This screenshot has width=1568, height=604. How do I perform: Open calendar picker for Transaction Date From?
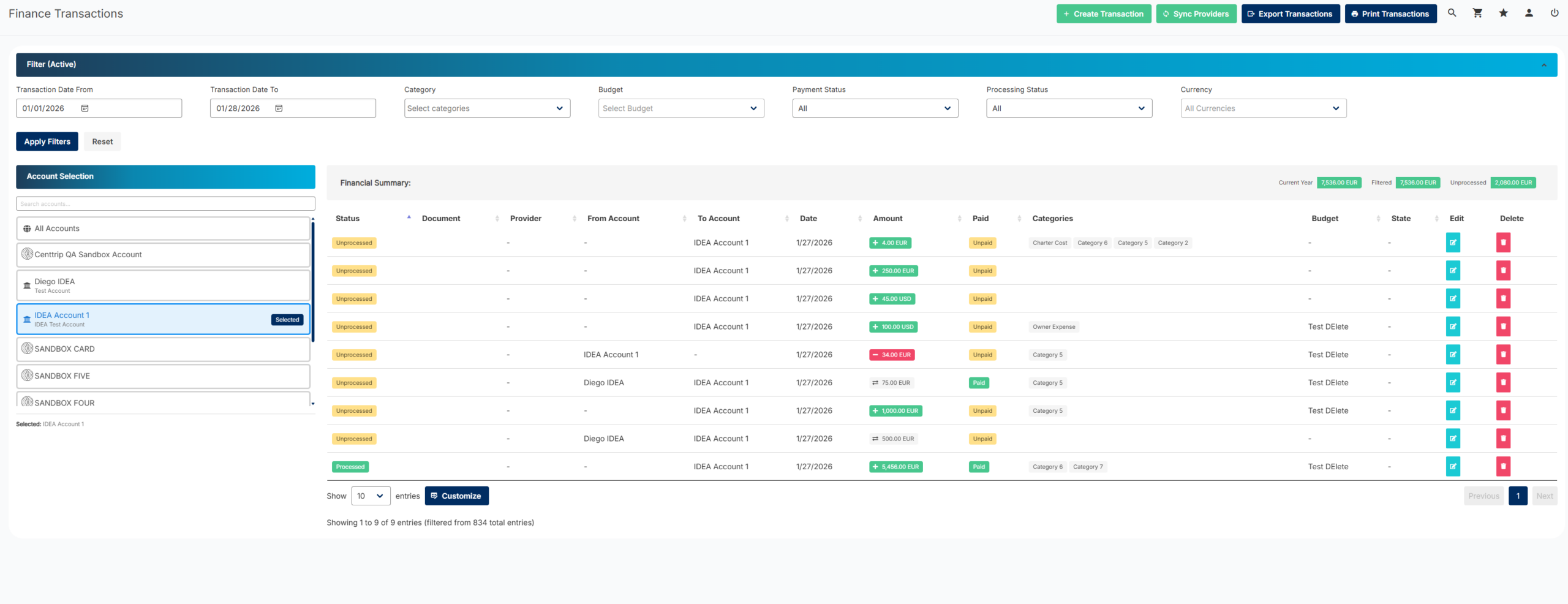click(x=85, y=108)
